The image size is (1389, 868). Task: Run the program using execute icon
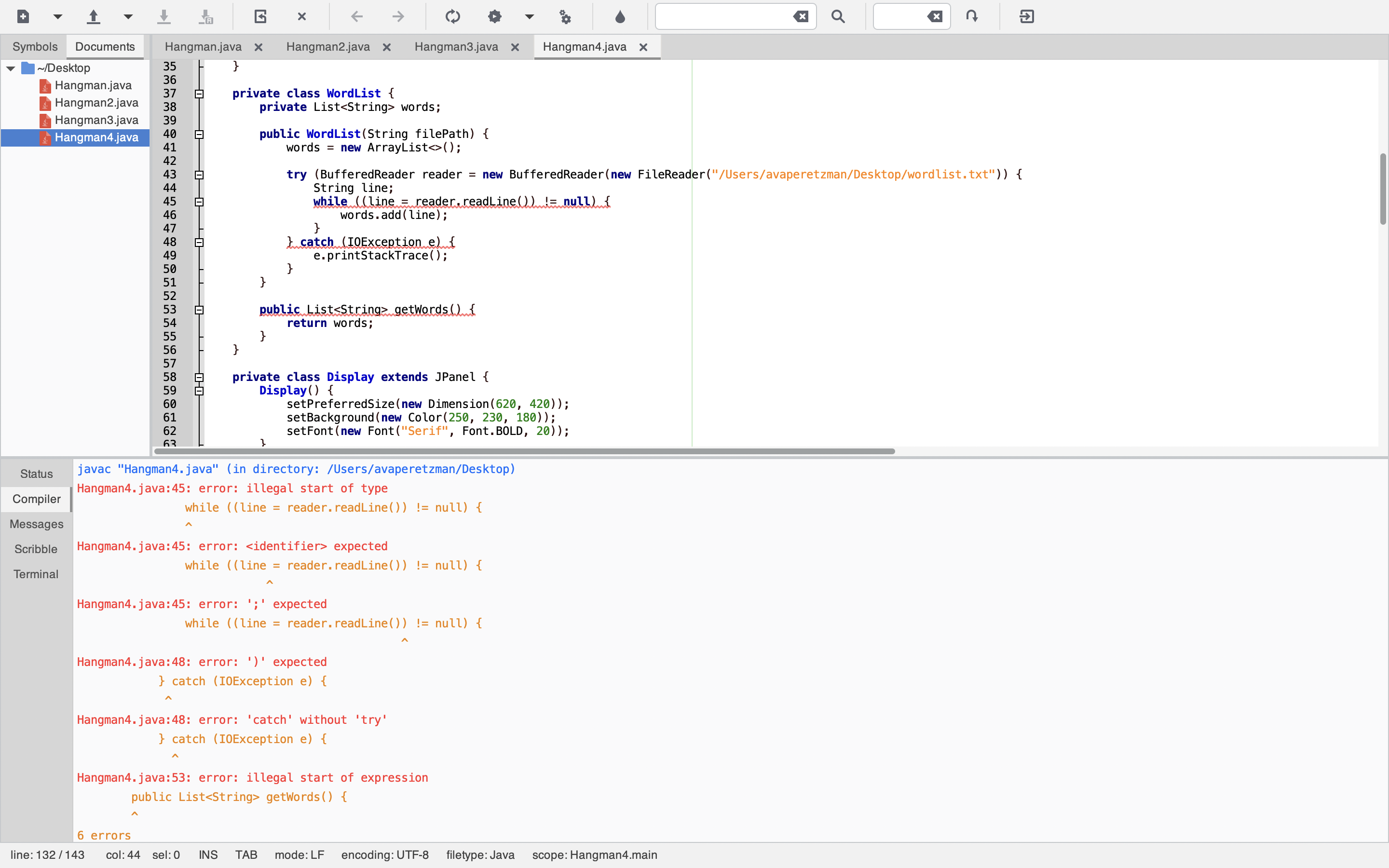pos(565,17)
